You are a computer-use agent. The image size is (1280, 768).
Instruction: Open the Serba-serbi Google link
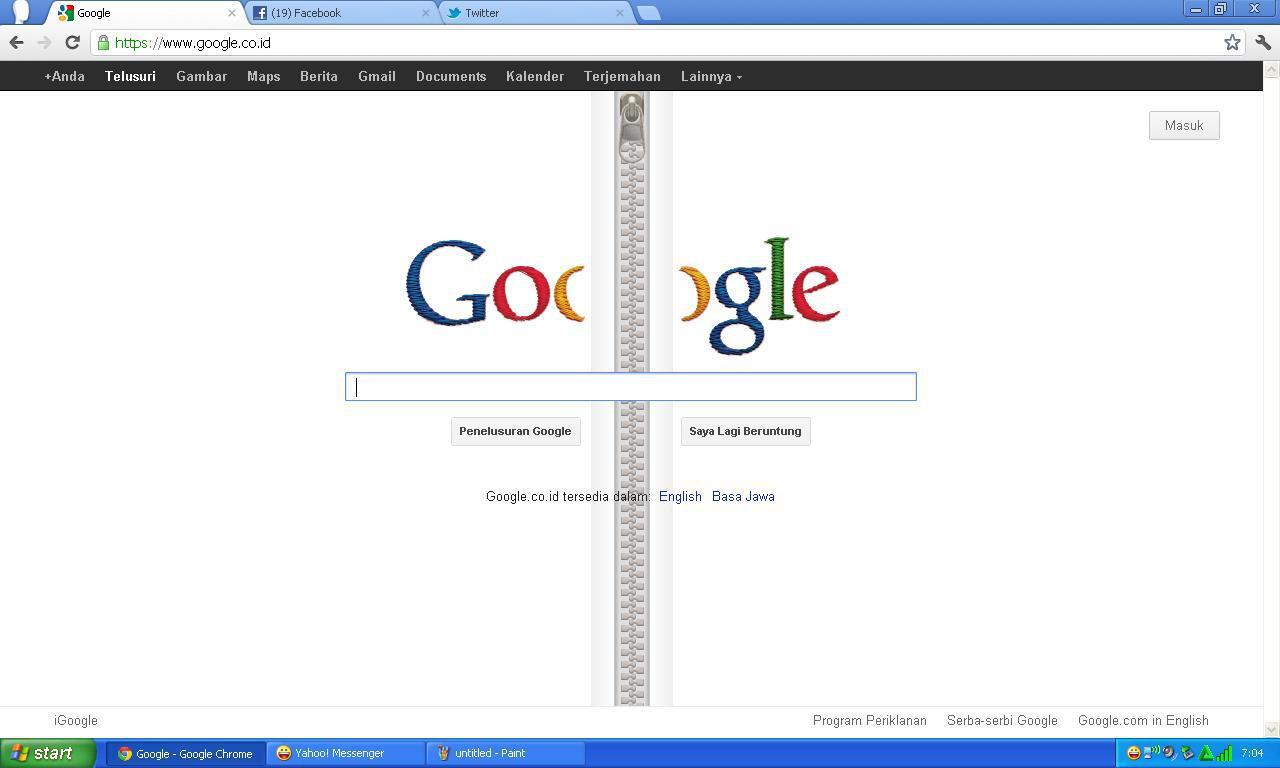pos(1002,720)
